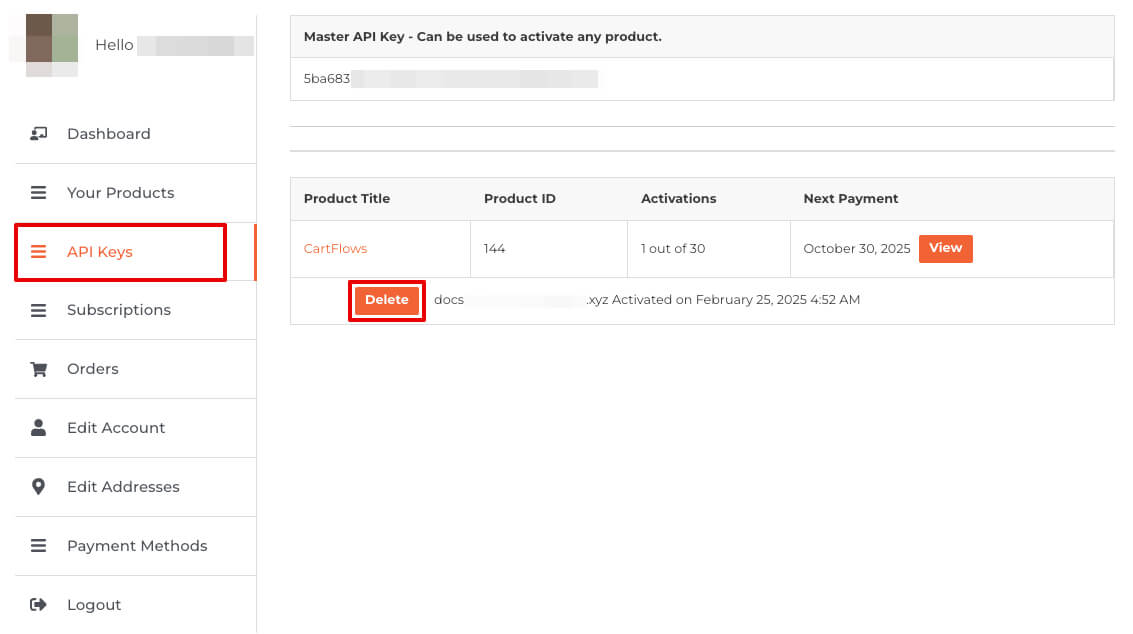
Task: Click the Subscriptions list icon
Action: [39, 311]
